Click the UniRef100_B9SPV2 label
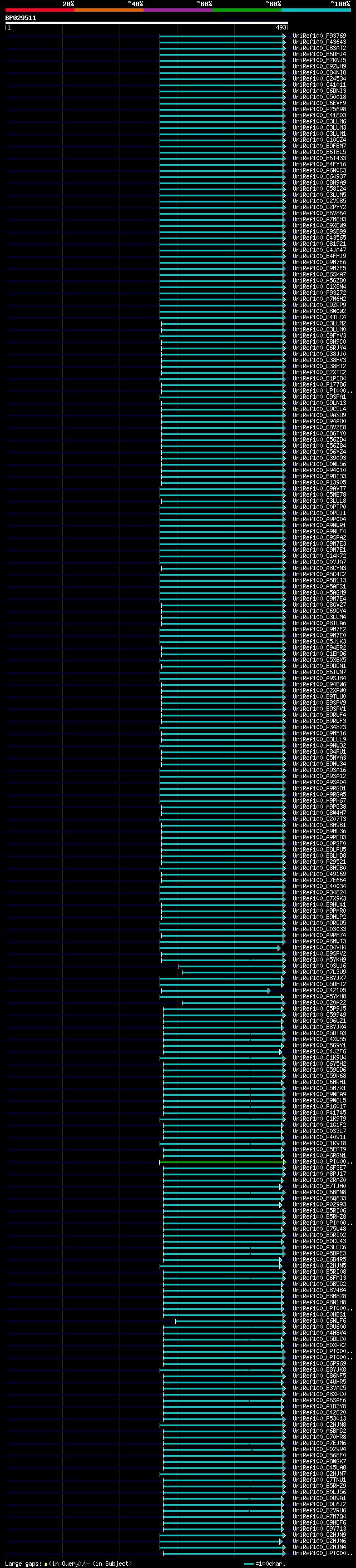This screenshot has height=1568, width=356. [319, 953]
